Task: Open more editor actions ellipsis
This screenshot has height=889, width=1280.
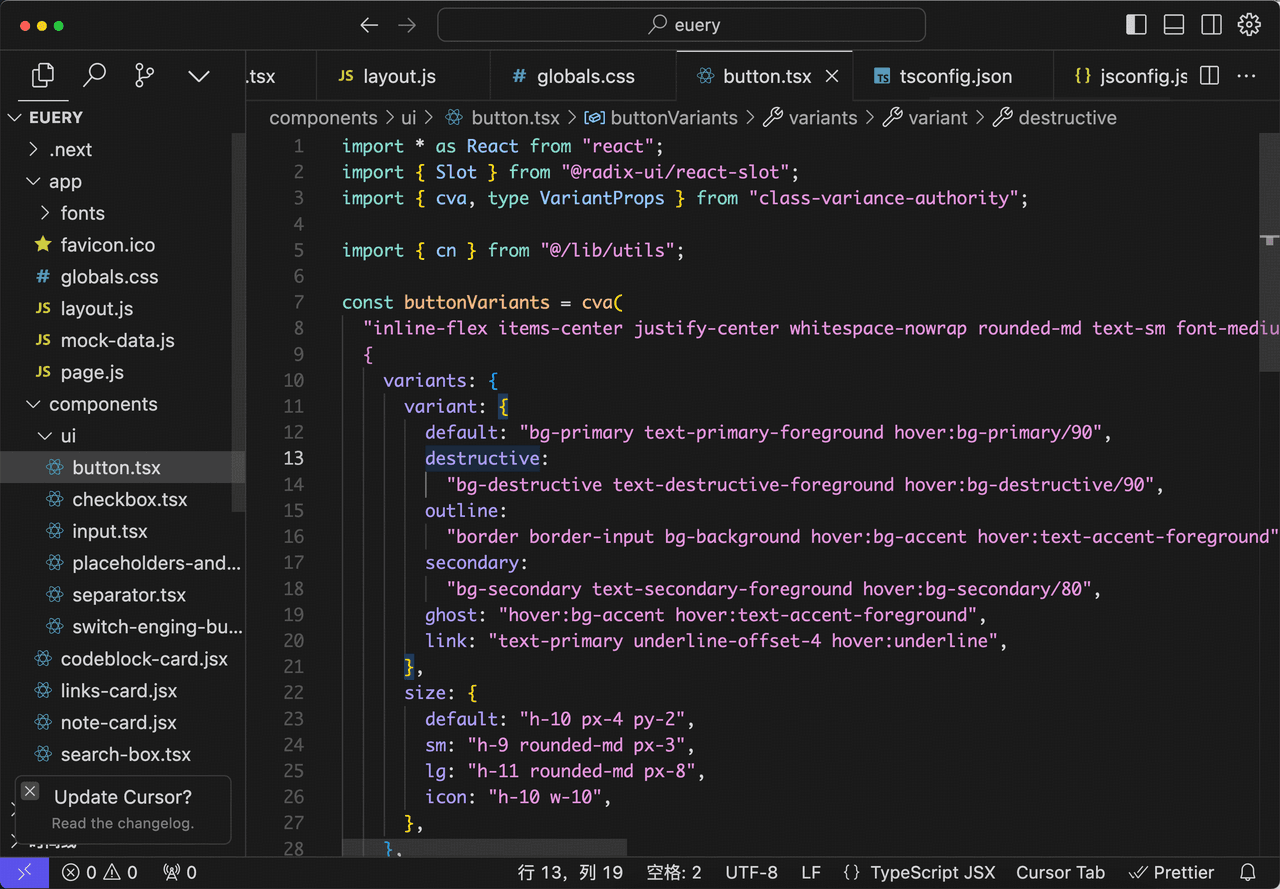Action: coord(1247,76)
